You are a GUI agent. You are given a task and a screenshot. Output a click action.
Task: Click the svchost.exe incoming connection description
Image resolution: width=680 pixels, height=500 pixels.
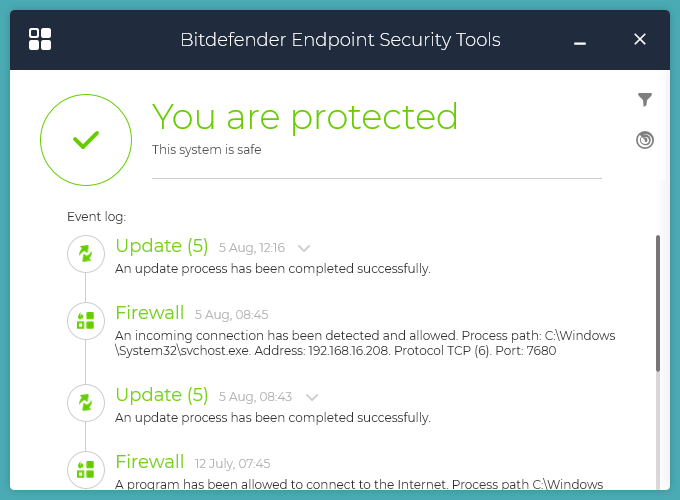click(x=365, y=343)
